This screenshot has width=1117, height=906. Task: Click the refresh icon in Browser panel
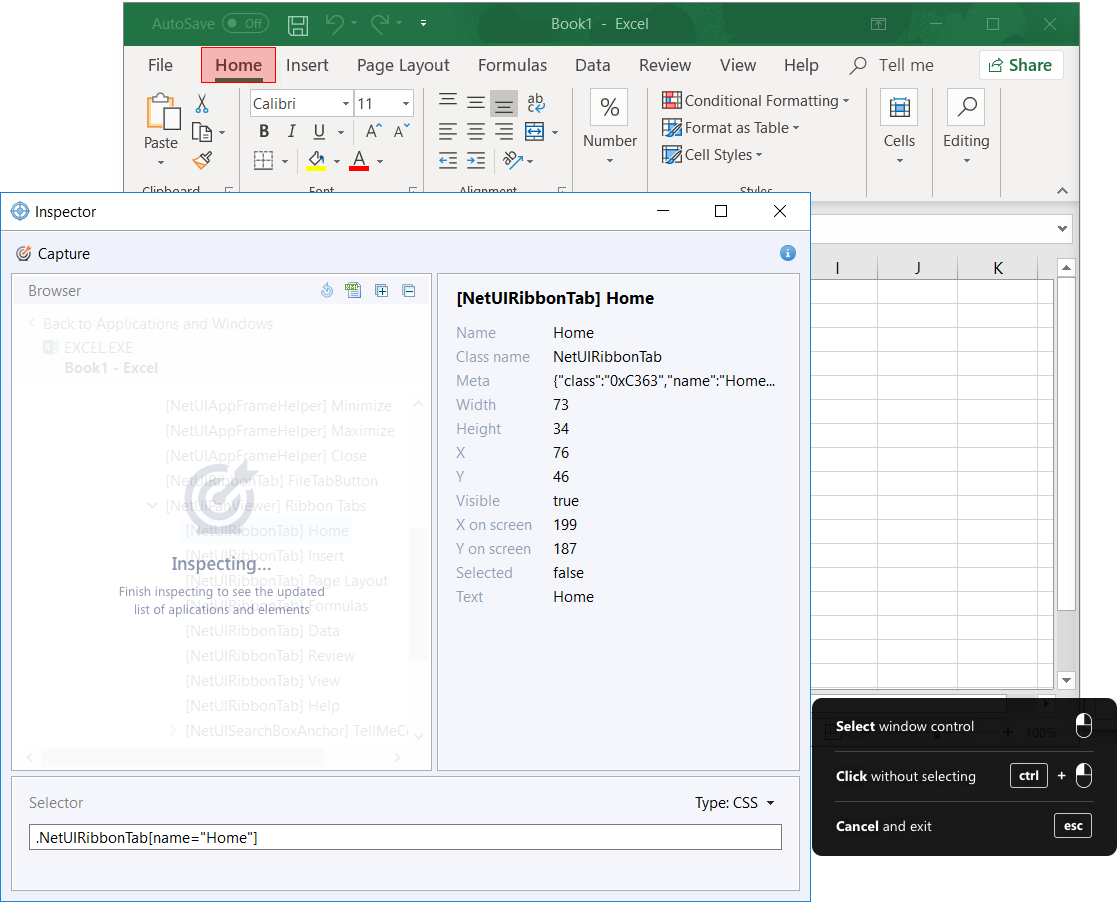(x=327, y=290)
